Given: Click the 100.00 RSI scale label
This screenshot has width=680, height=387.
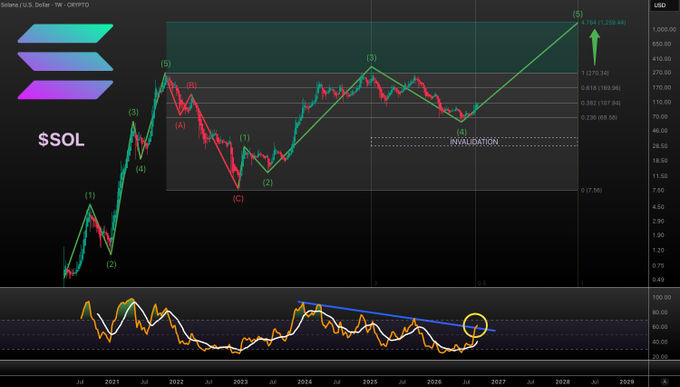Looking at the screenshot, I should (662, 298).
